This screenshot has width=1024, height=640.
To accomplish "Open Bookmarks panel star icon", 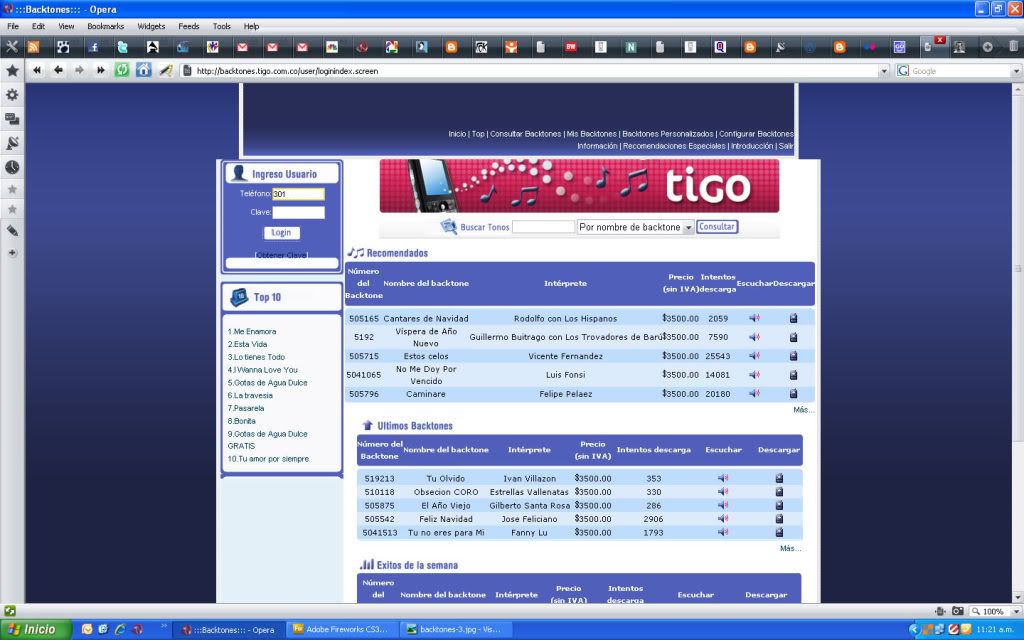I will (12, 71).
